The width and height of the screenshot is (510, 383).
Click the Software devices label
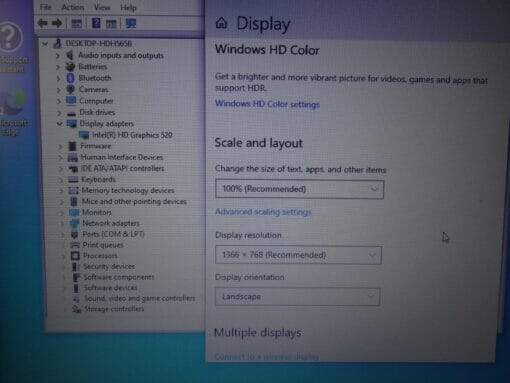pos(110,288)
